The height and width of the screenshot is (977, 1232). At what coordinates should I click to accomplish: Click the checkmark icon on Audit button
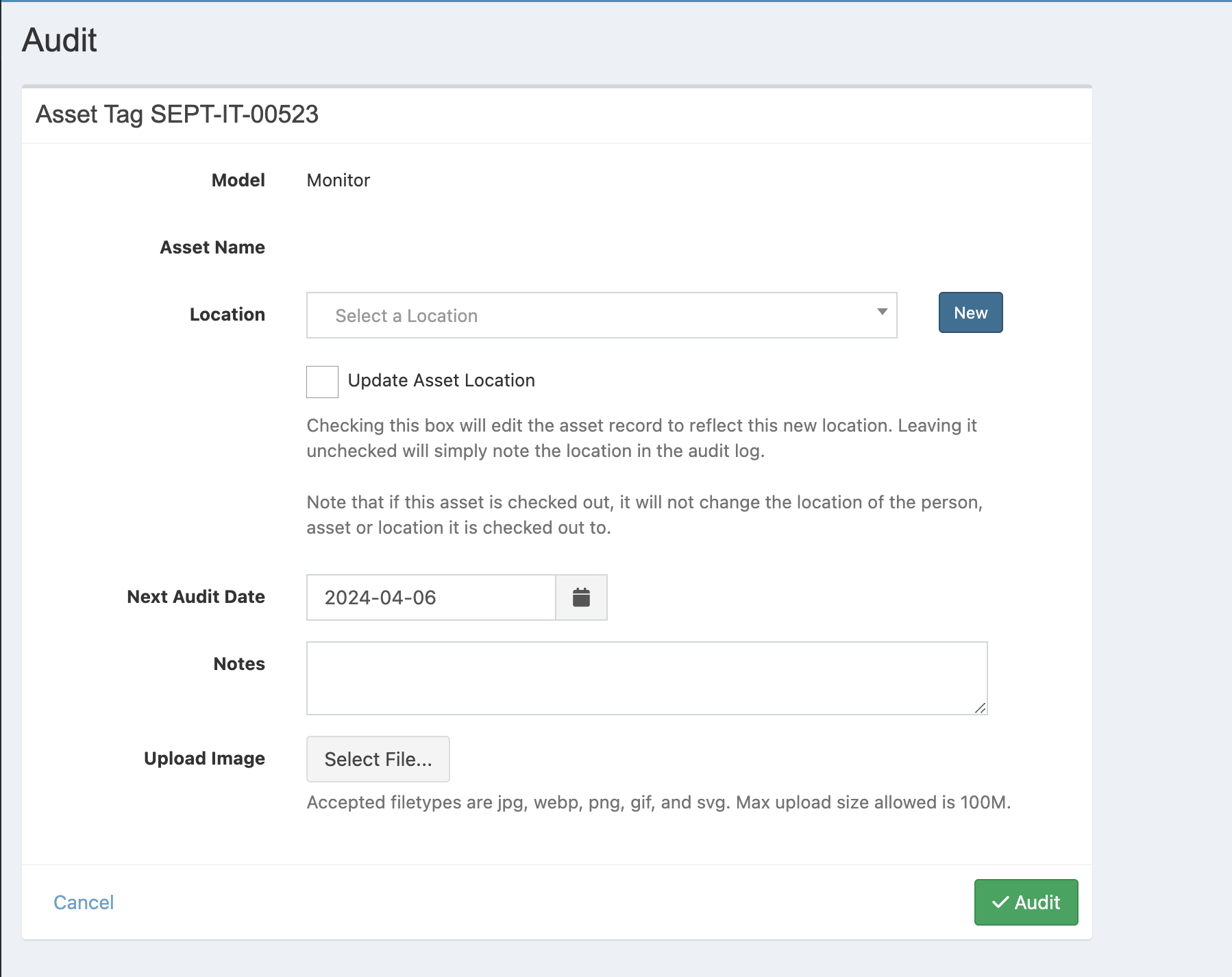[x=1000, y=902]
